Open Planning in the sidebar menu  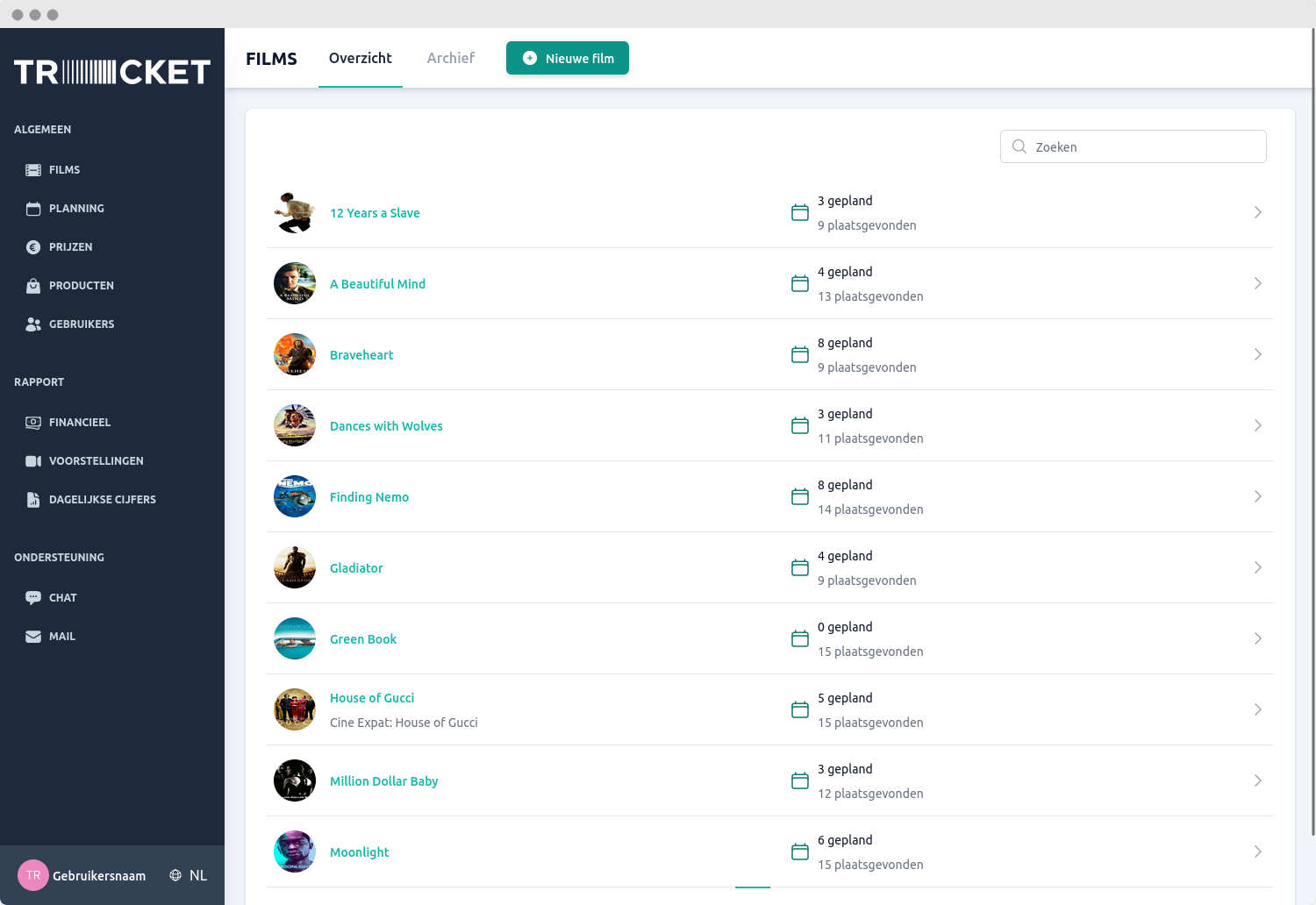click(x=76, y=209)
